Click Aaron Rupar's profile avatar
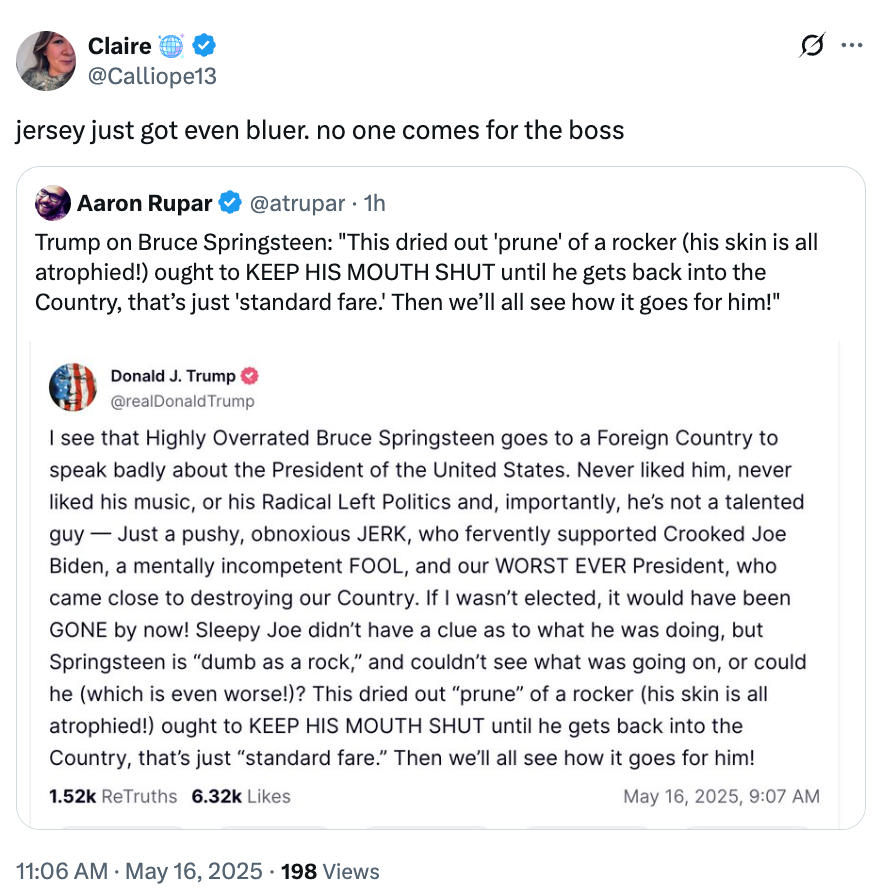This screenshot has width=886, height=892. pyautogui.click(x=52, y=203)
